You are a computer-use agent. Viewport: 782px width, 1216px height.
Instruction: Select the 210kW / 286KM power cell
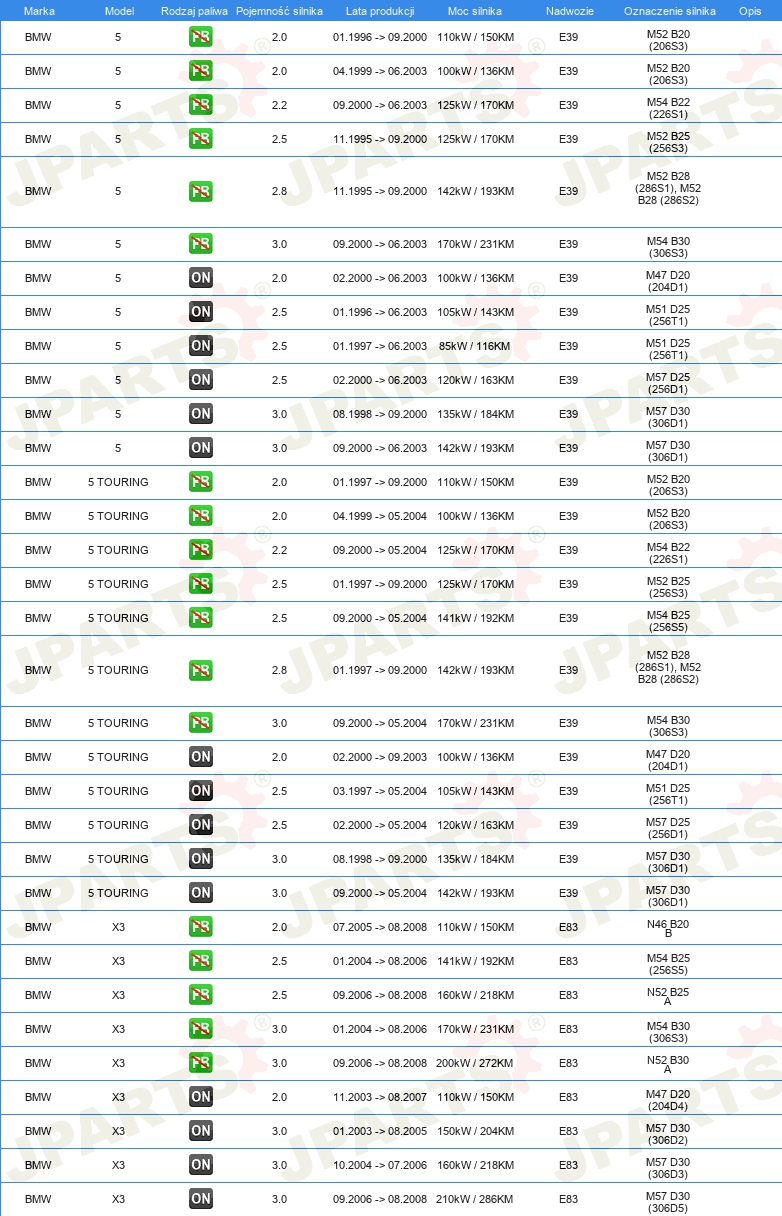(x=475, y=1199)
